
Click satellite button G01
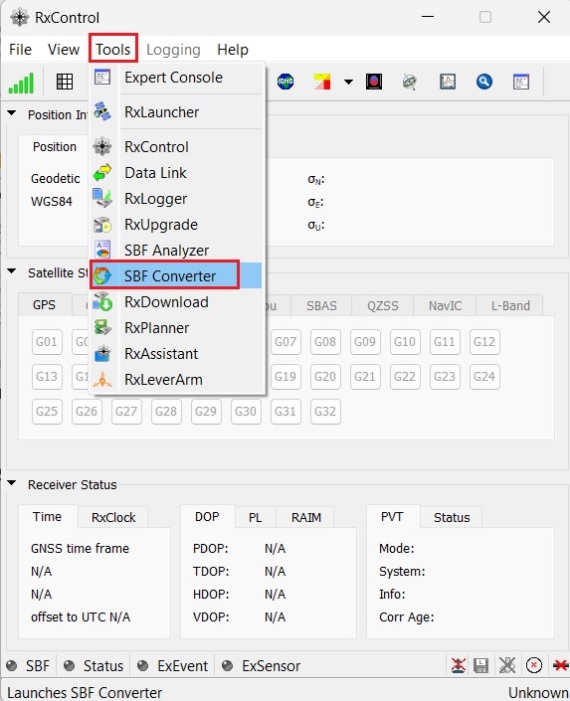47,342
